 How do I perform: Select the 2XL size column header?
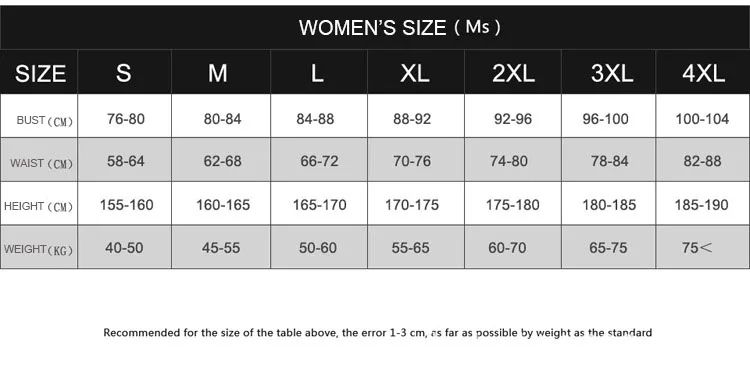pyautogui.click(x=513, y=72)
